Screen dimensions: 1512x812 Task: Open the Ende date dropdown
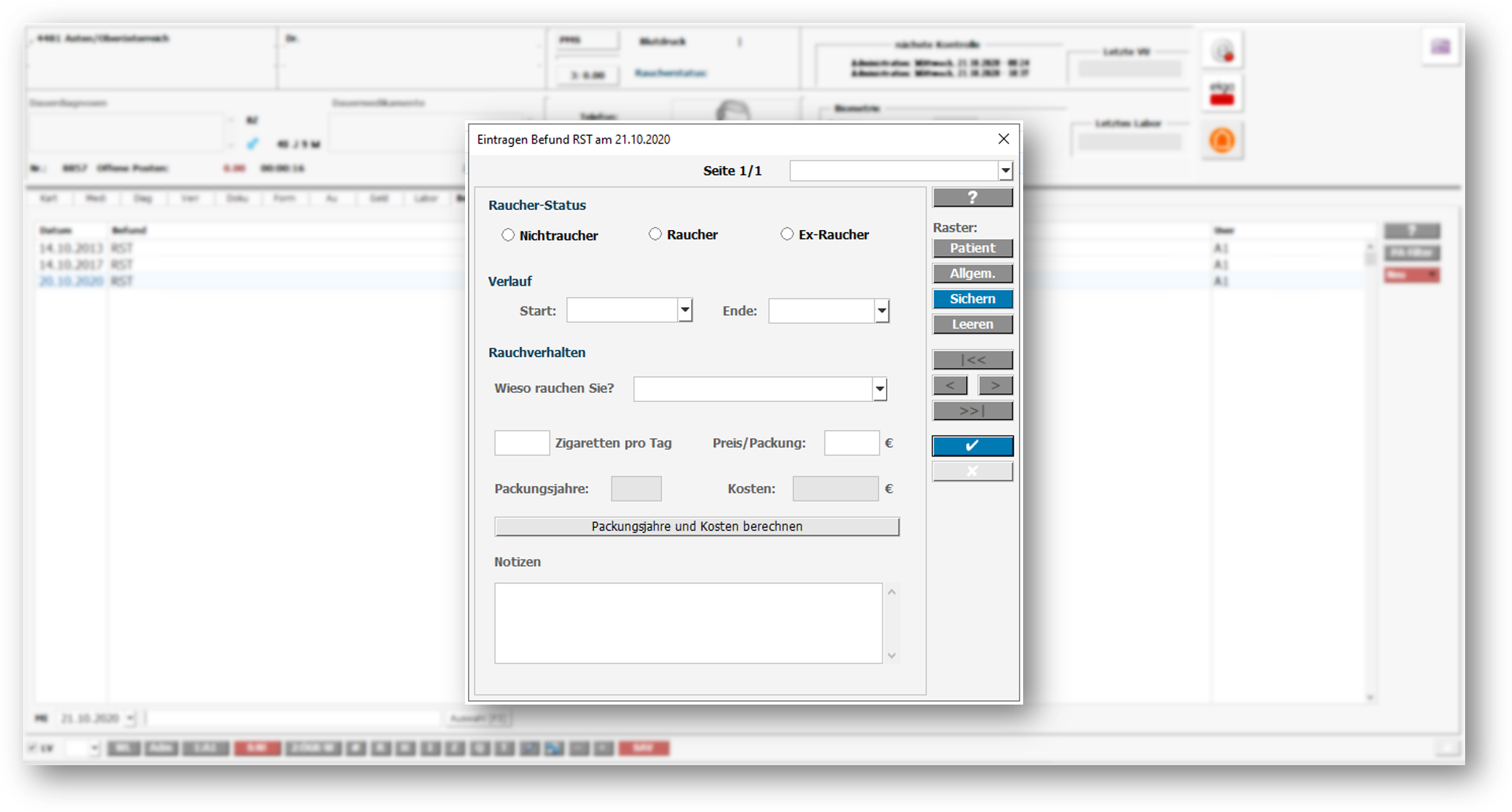pos(881,311)
